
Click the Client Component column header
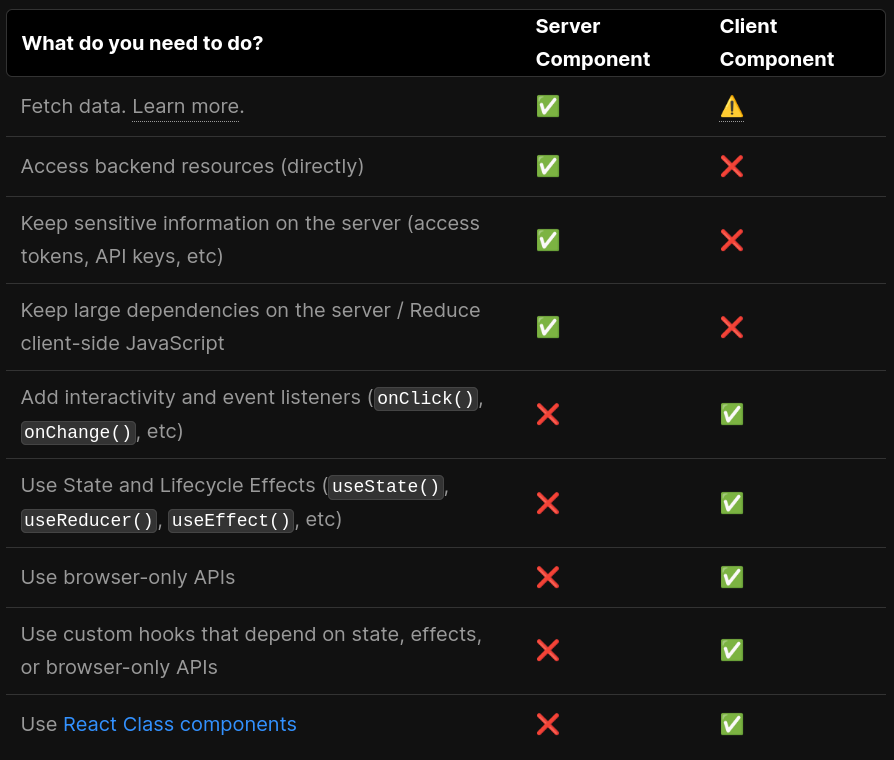pos(777,43)
